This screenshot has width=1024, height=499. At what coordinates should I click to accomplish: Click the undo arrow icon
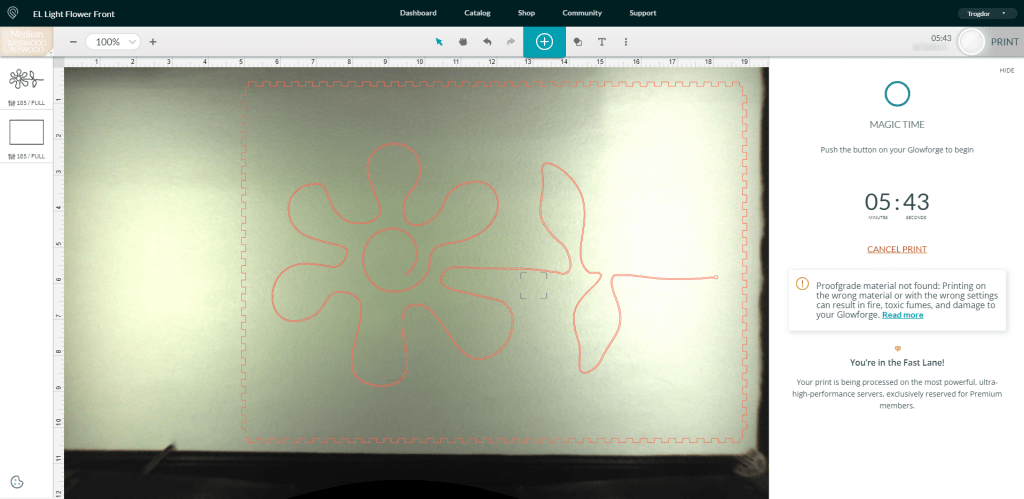pyautogui.click(x=487, y=42)
